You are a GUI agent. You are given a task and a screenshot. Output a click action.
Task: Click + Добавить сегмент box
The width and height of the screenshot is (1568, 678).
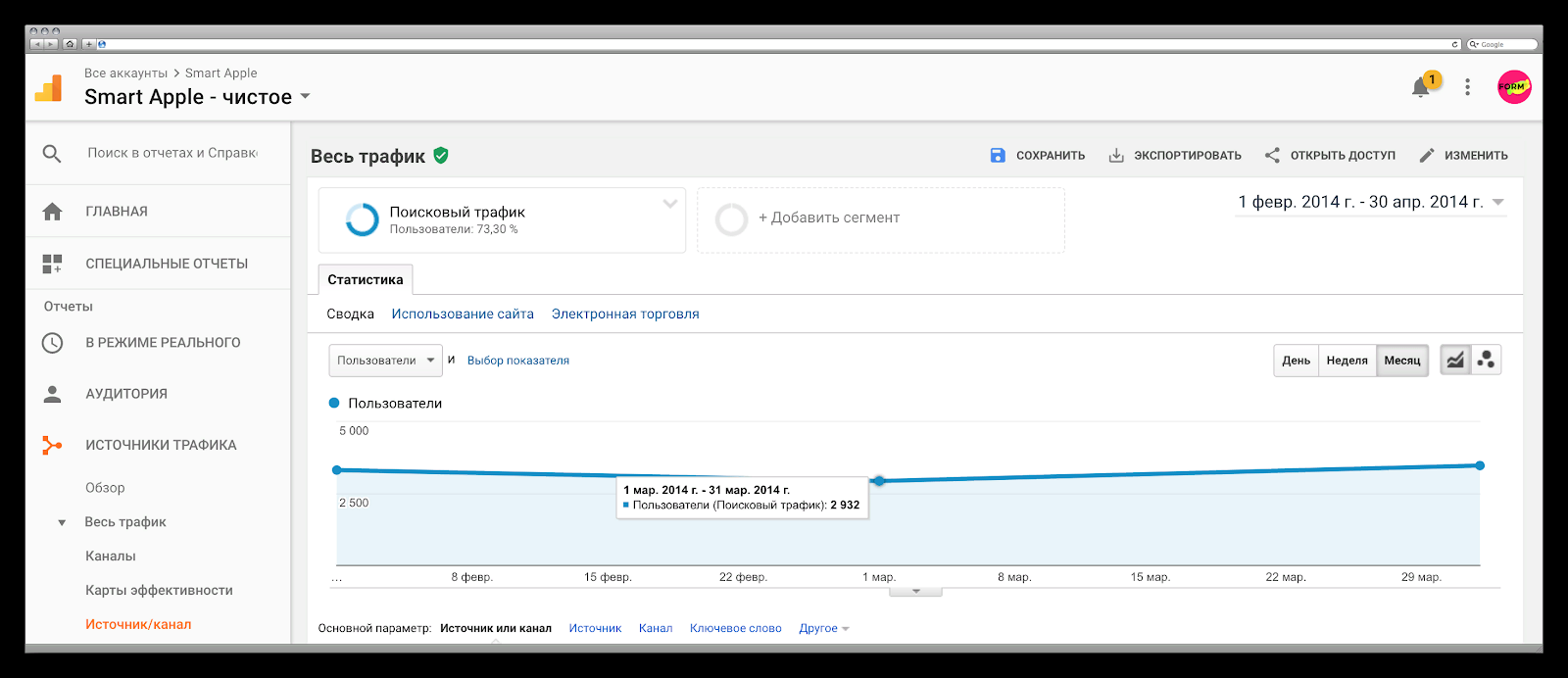[x=881, y=219]
